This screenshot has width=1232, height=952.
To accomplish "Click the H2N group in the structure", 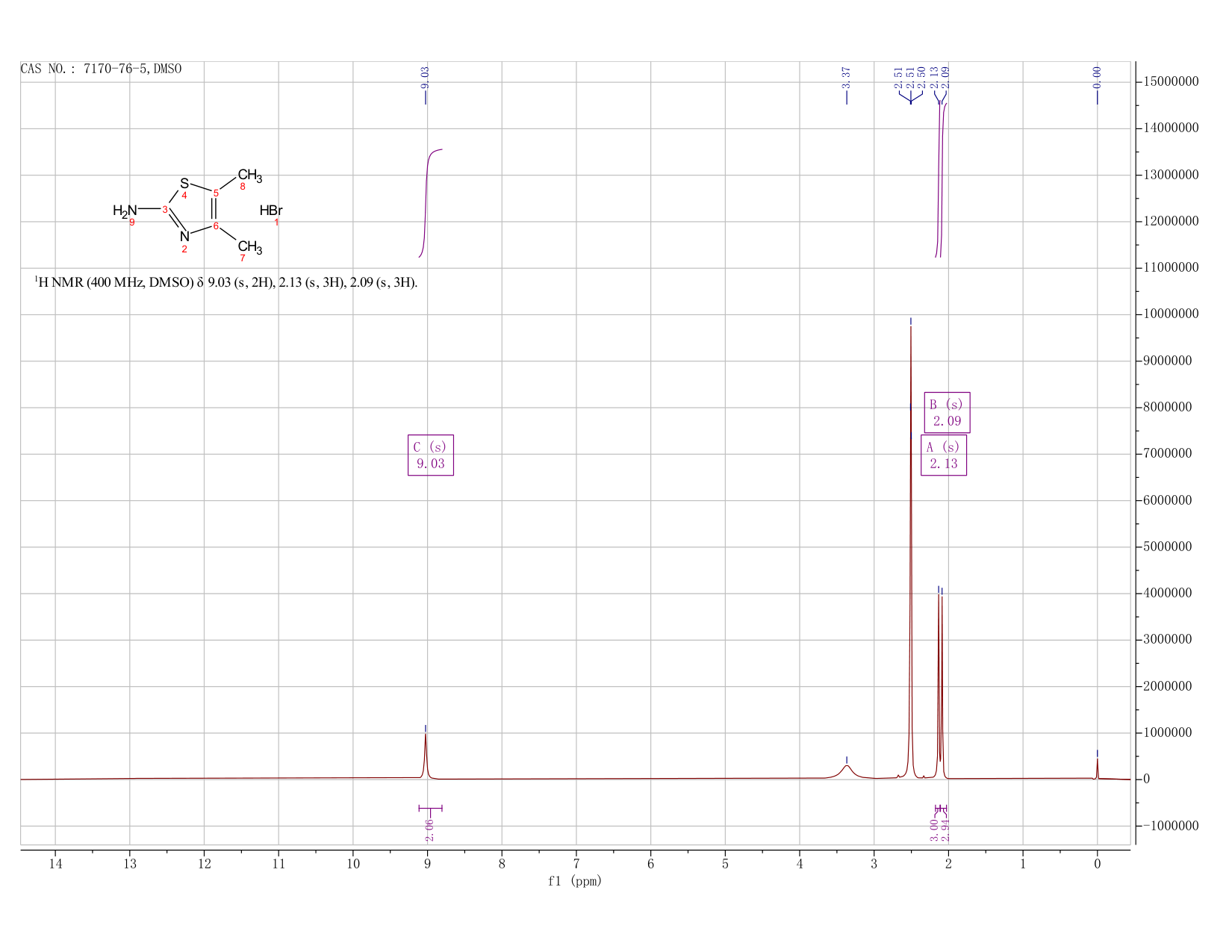I will coord(125,211).
